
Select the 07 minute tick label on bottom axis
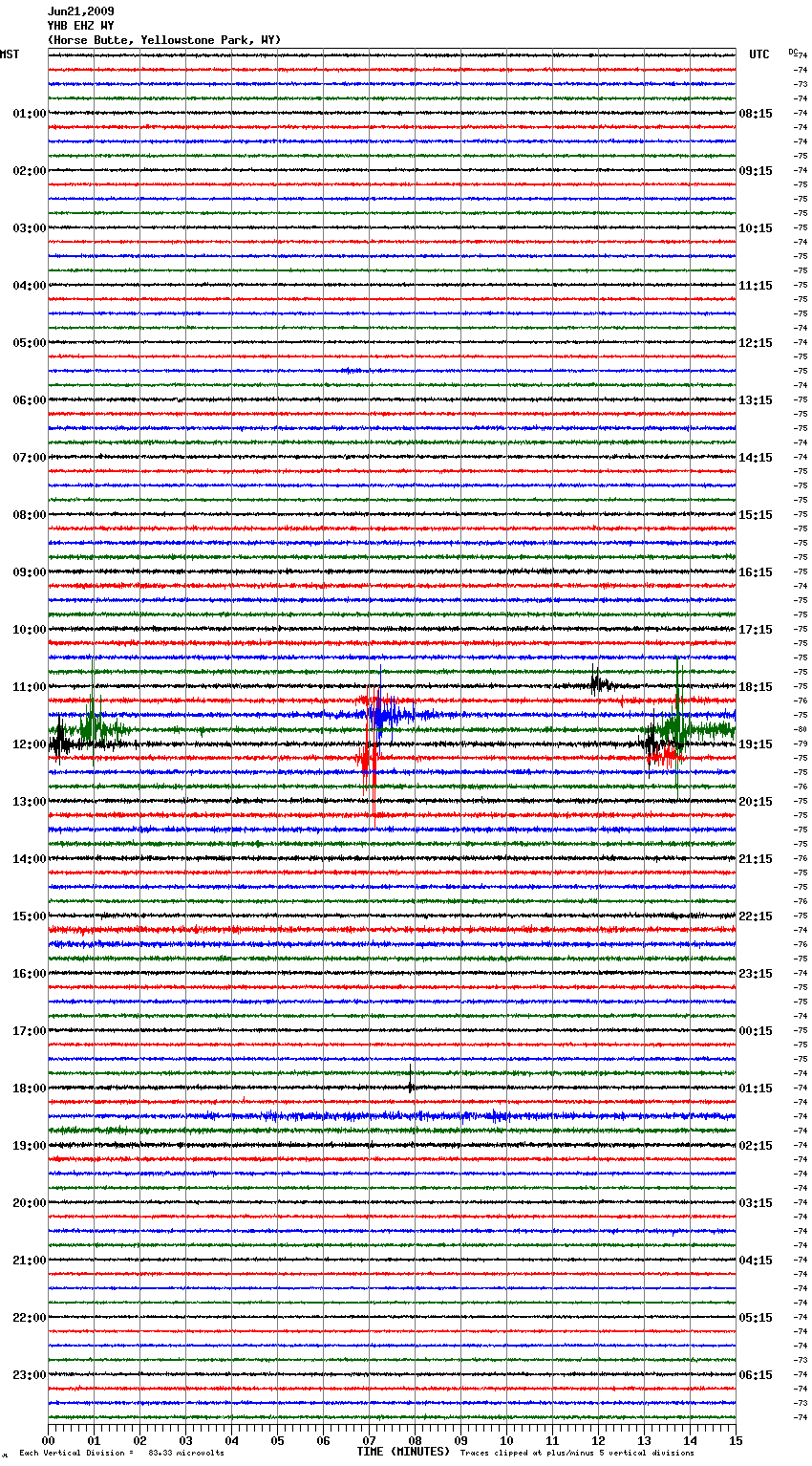[x=369, y=1440]
